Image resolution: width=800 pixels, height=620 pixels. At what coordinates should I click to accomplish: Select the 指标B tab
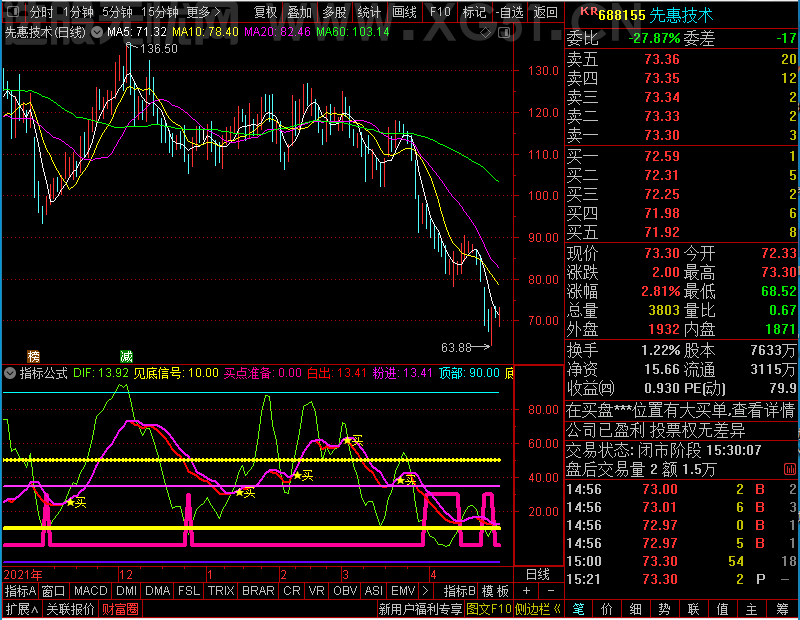pyautogui.click(x=459, y=591)
